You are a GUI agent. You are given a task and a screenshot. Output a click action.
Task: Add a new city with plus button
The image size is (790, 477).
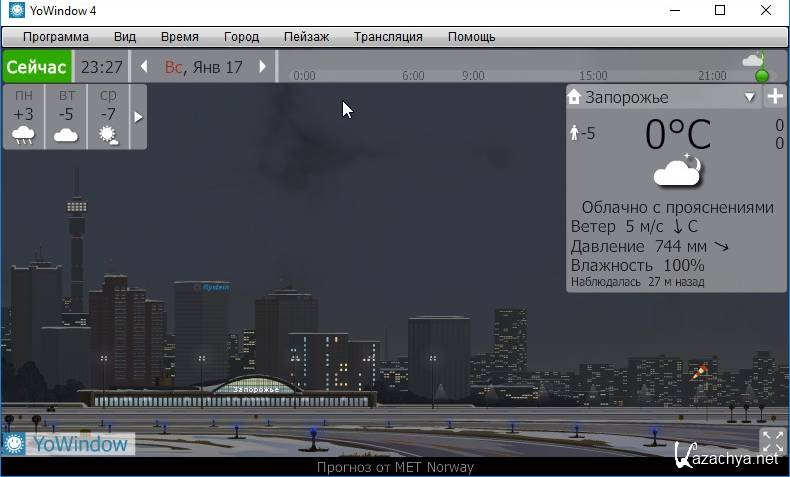(775, 97)
